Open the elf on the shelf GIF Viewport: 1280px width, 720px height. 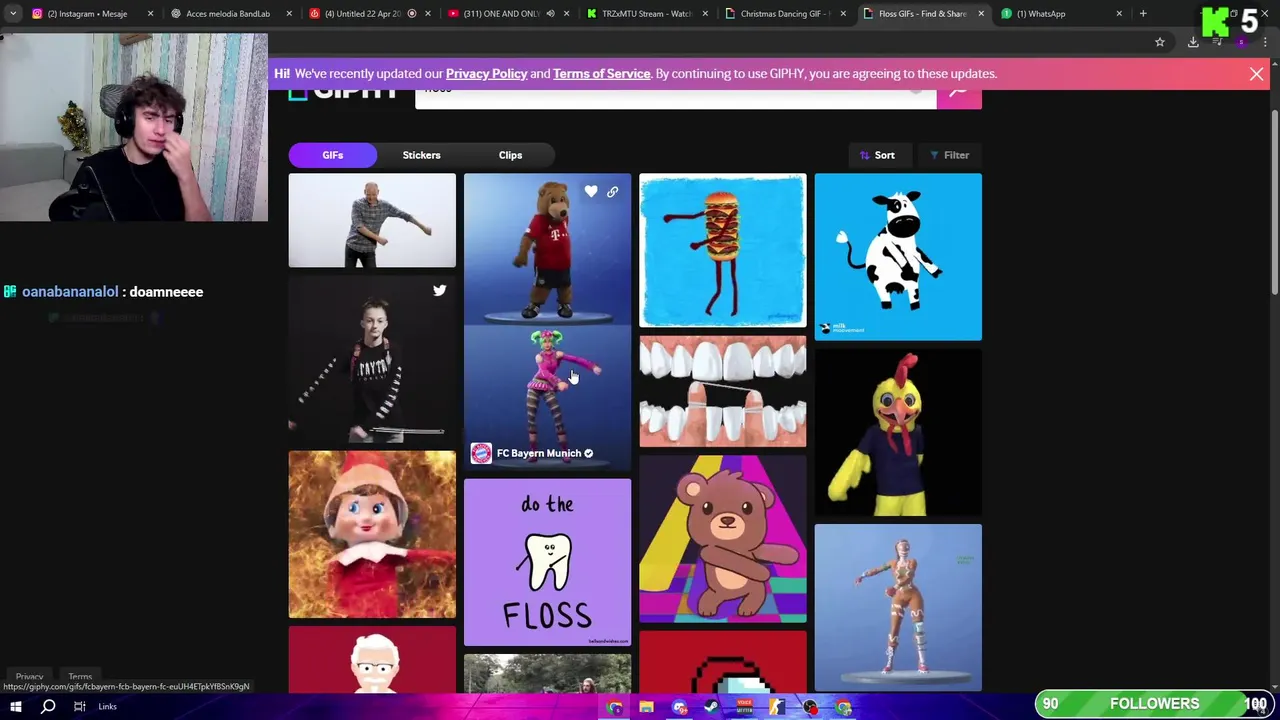[372, 535]
